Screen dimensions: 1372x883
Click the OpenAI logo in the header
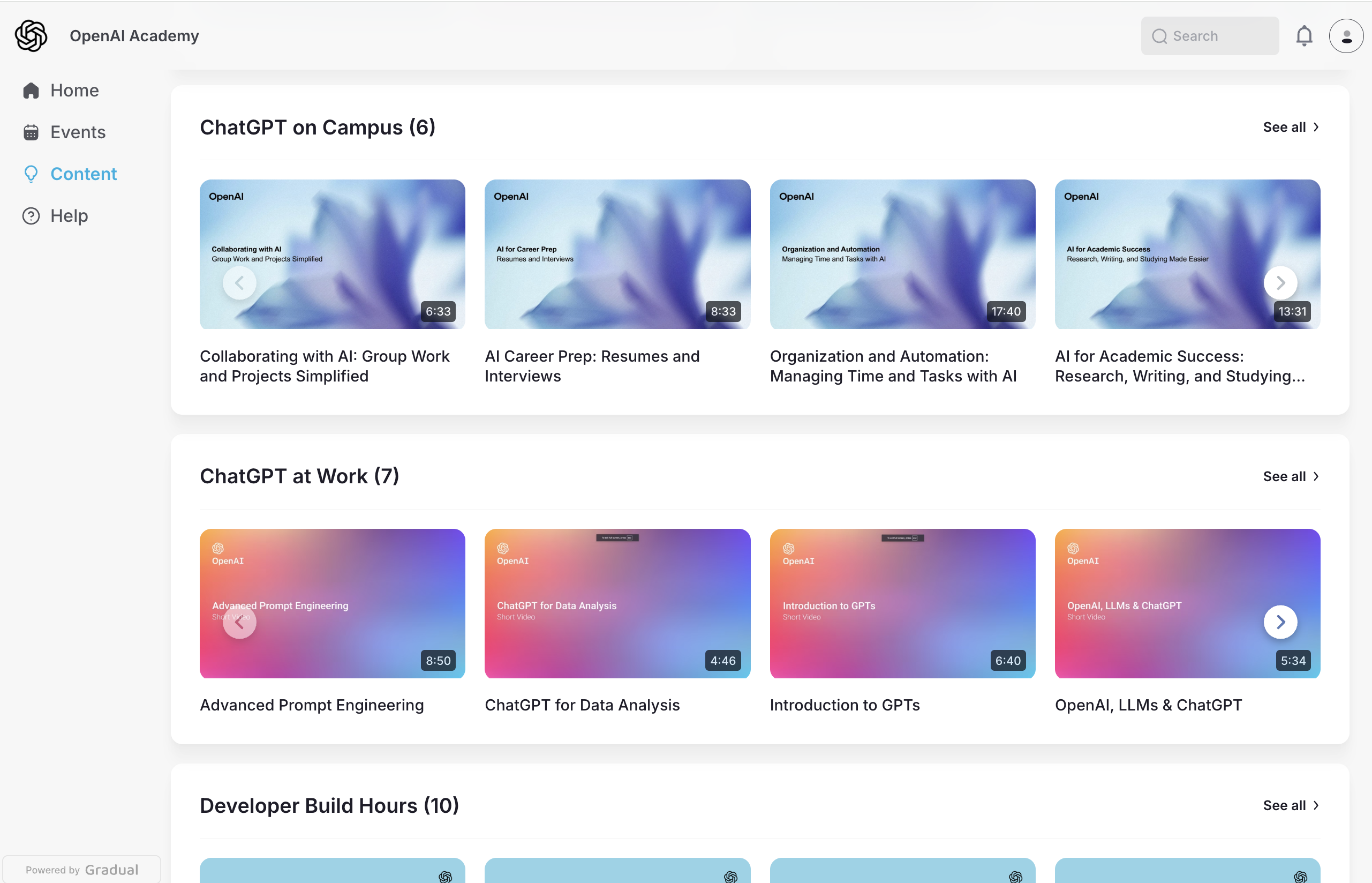click(31, 35)
